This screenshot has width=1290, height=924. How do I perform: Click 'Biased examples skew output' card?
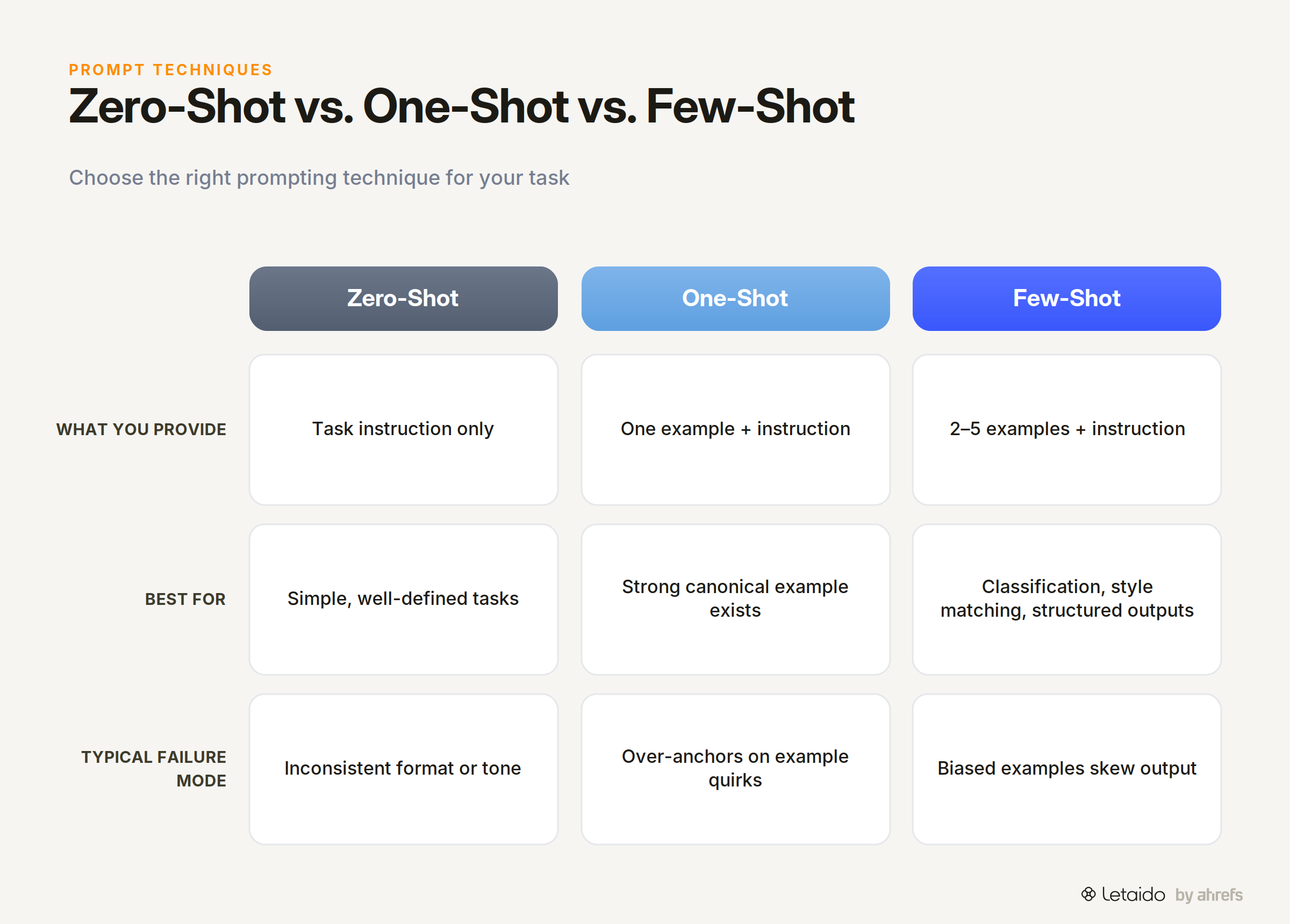tap(1066, 769)
